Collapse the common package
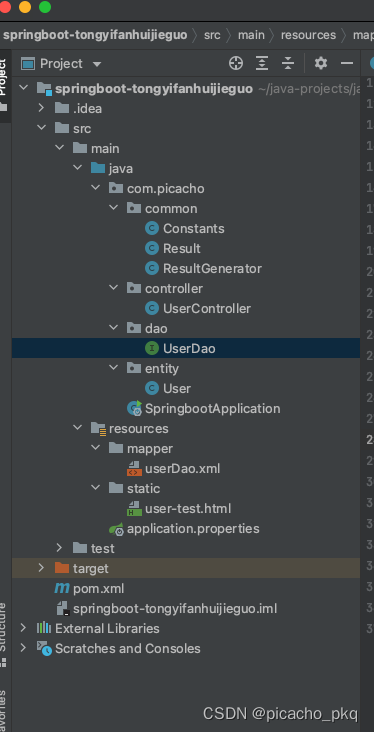The height and width of the screenshot is (732, 374). 113,208
